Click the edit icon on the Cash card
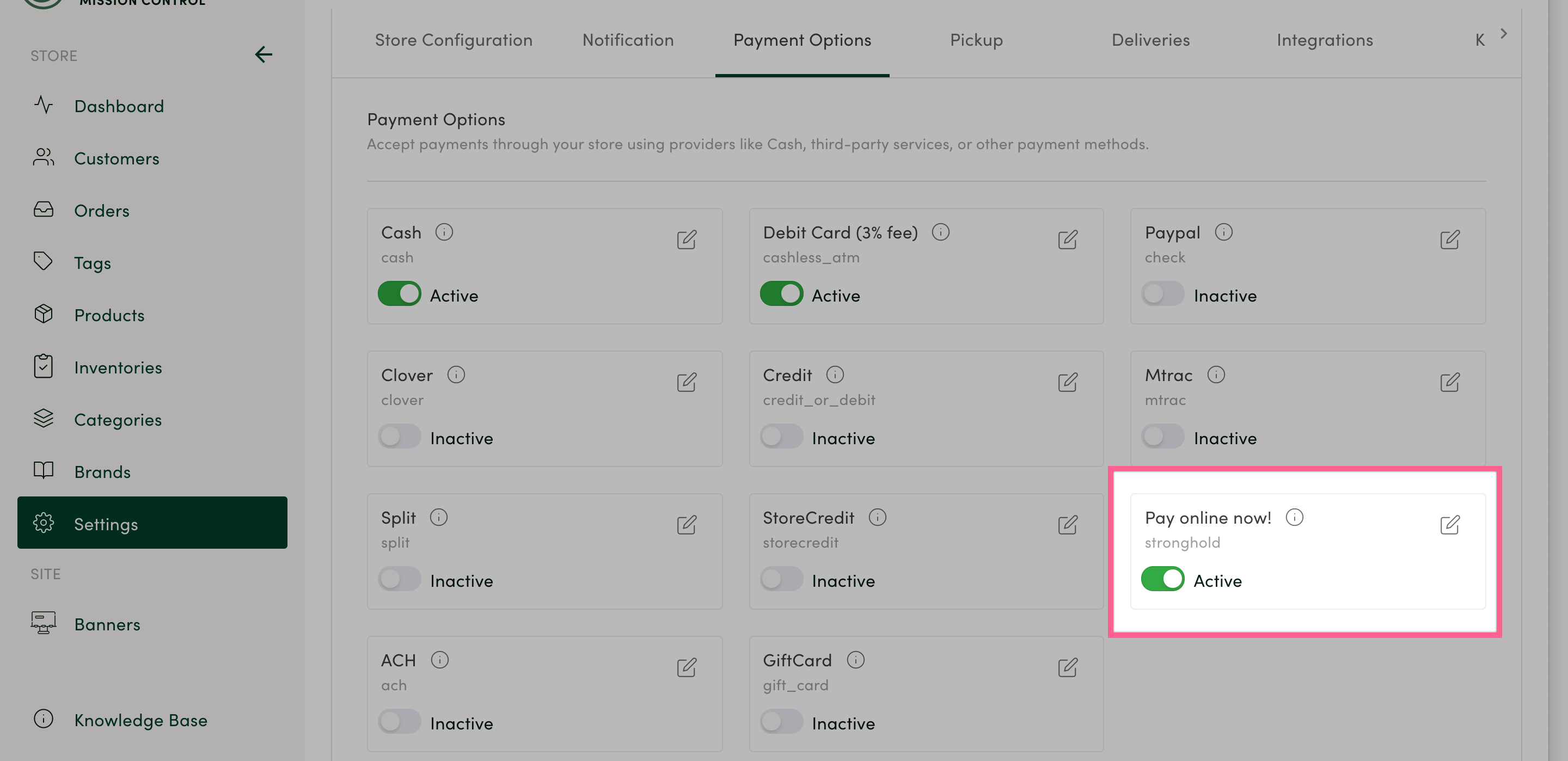The width and height of the screenshot is (1568, 761). pyautogui.click(x=687, y=240)
